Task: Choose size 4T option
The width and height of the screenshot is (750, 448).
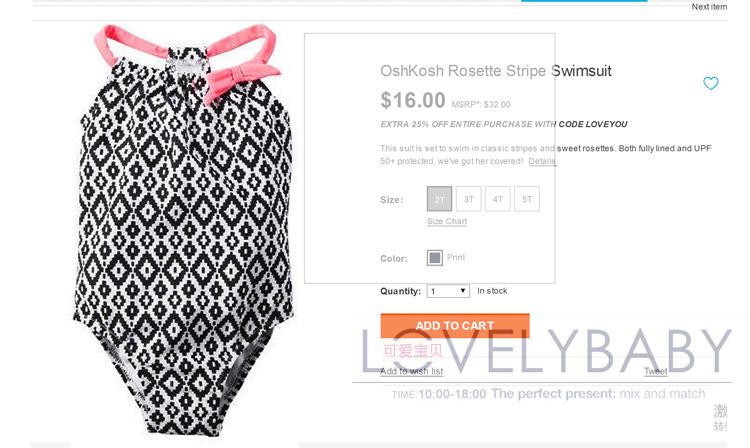Action: pyautogui.click(x=498, y=199)
